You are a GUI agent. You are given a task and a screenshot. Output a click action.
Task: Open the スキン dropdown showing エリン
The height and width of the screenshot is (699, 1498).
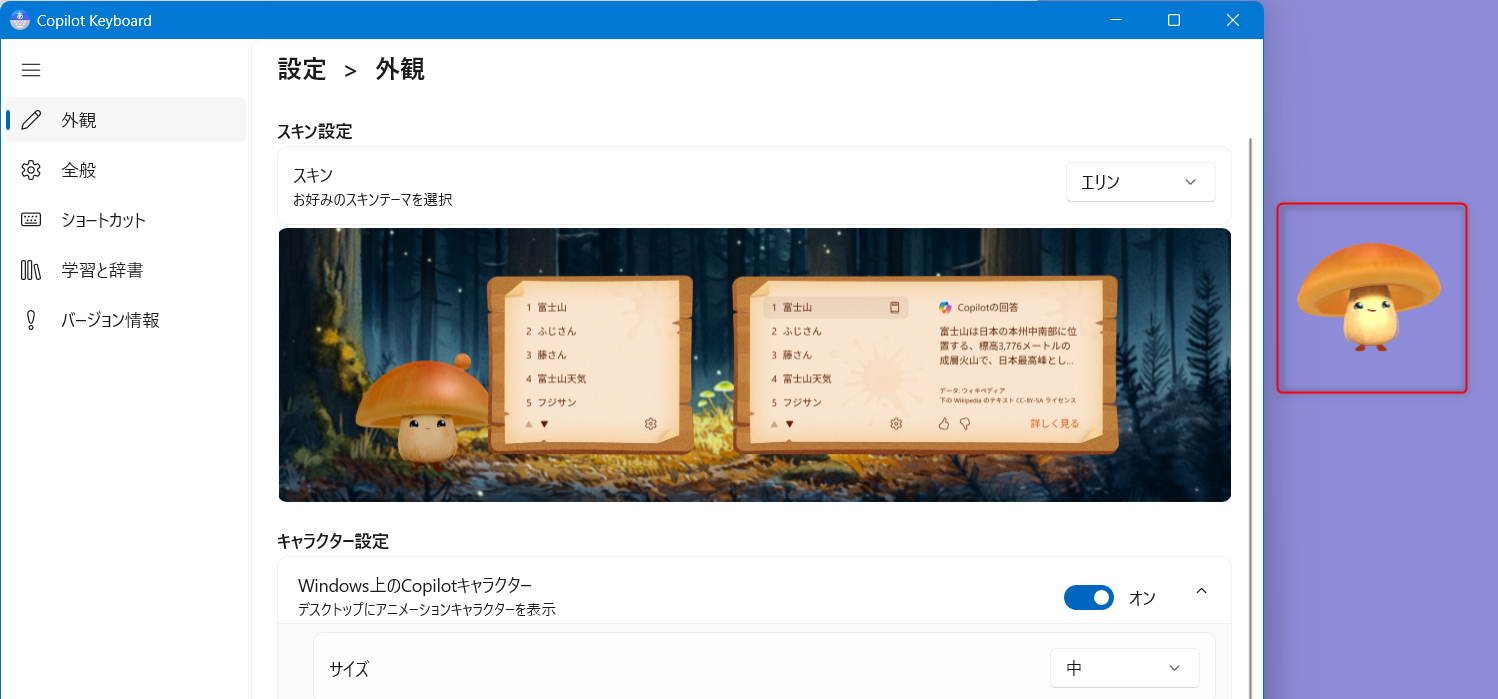pyautogui.click(x=1140, y=182)
